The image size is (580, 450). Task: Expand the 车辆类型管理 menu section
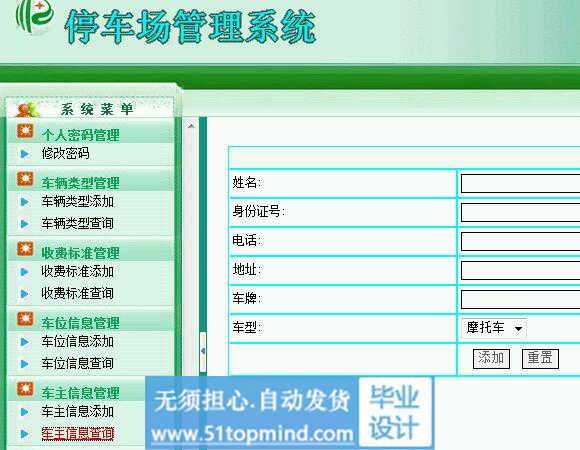tap(80, 183)
